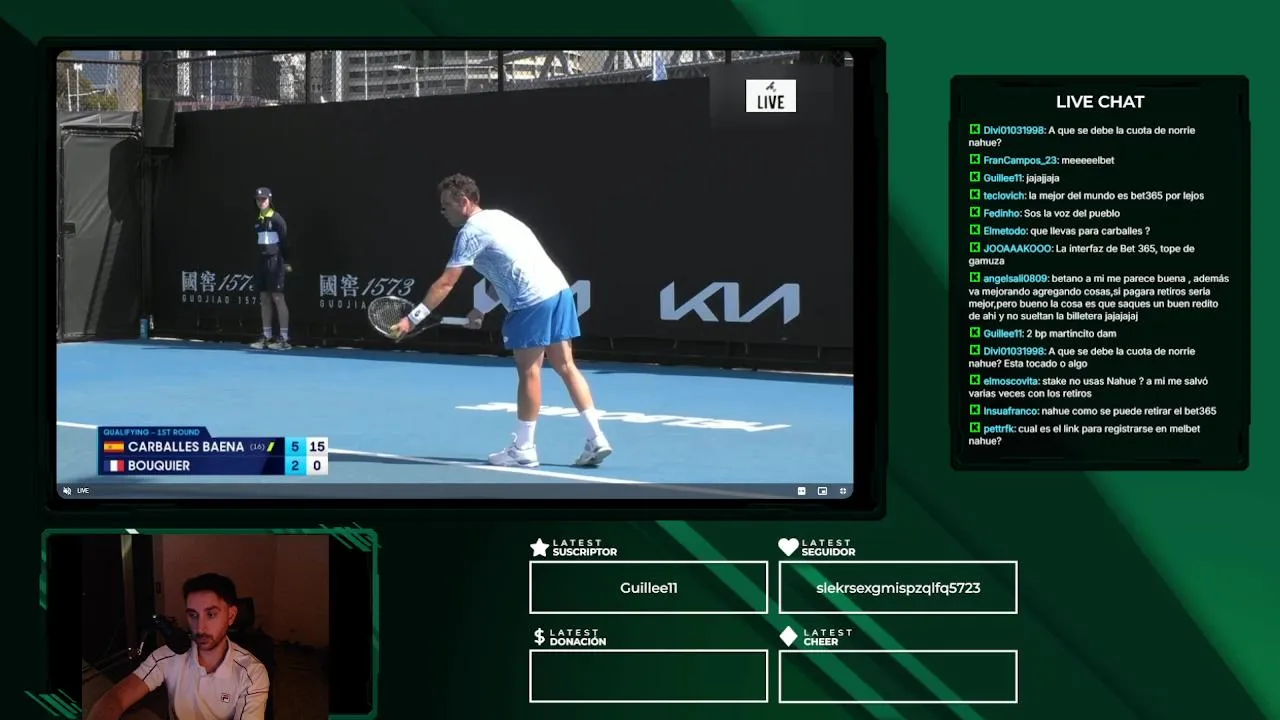Click Carballes Baena's games score 5
The height and width of the screenshot is (720, 1280).
pyautogui.click(x=295, y=447)
